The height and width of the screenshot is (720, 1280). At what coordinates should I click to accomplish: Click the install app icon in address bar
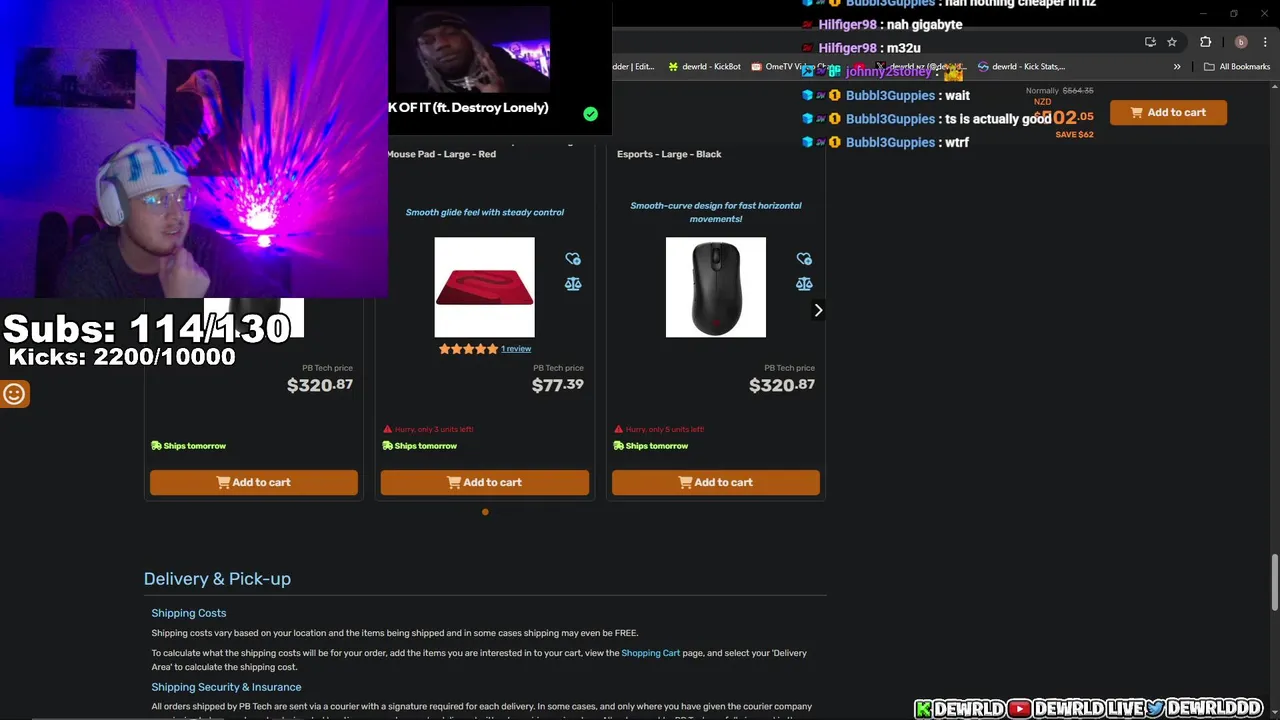tap(1150, 42)
